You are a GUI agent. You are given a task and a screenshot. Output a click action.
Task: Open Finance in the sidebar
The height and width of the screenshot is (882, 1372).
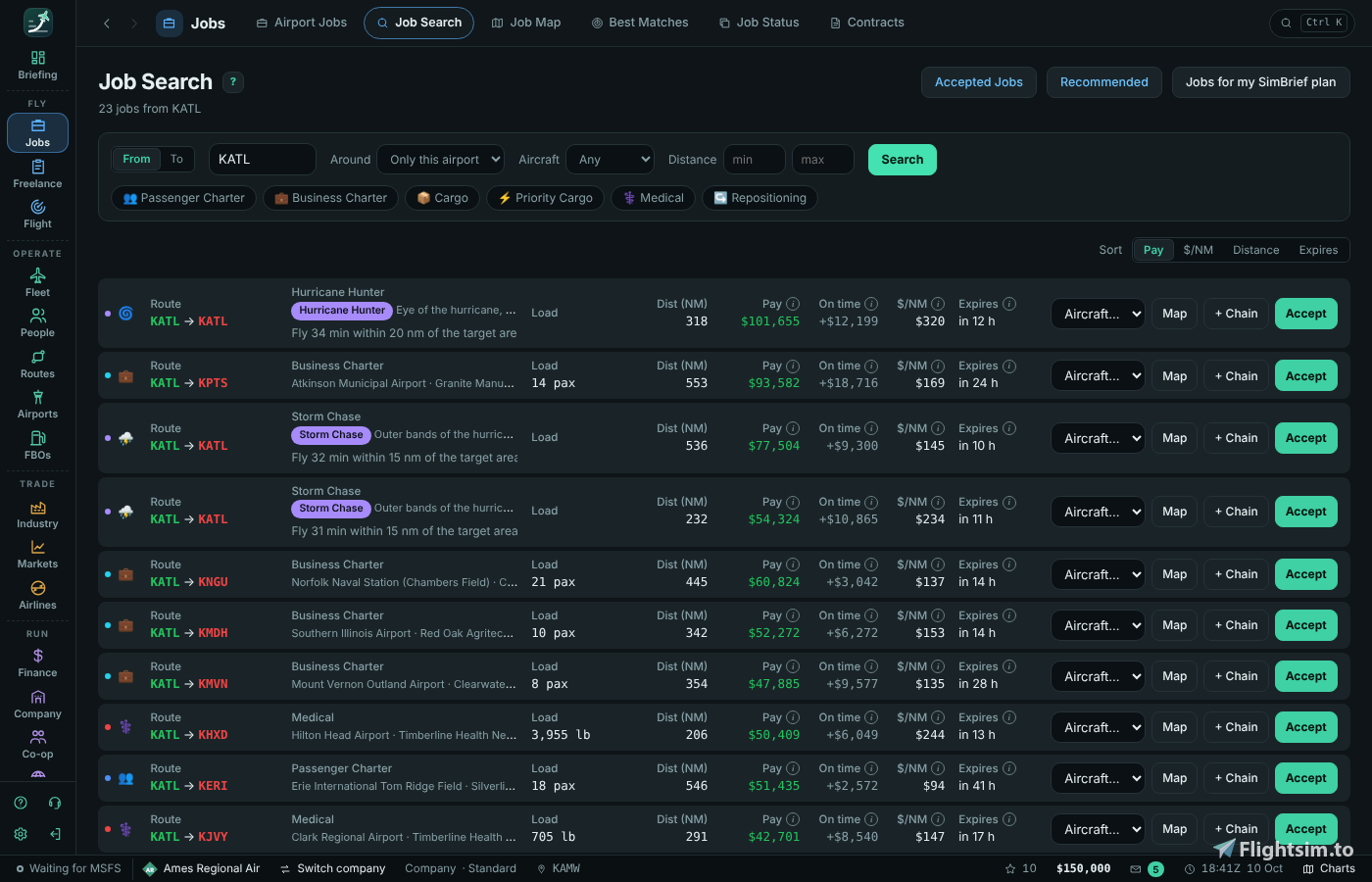tap(37, 662)
